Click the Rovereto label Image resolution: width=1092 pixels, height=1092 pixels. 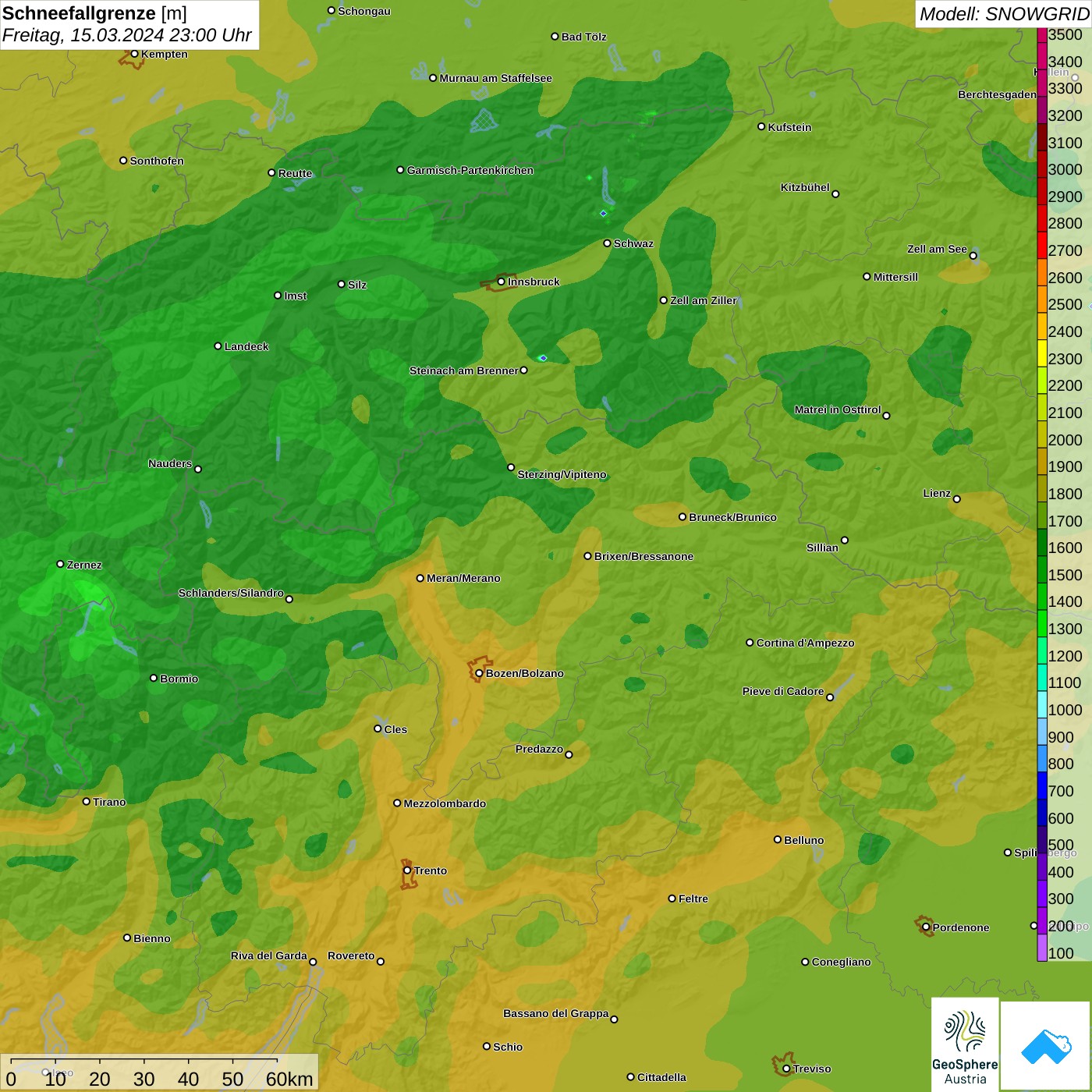(351, 955)
